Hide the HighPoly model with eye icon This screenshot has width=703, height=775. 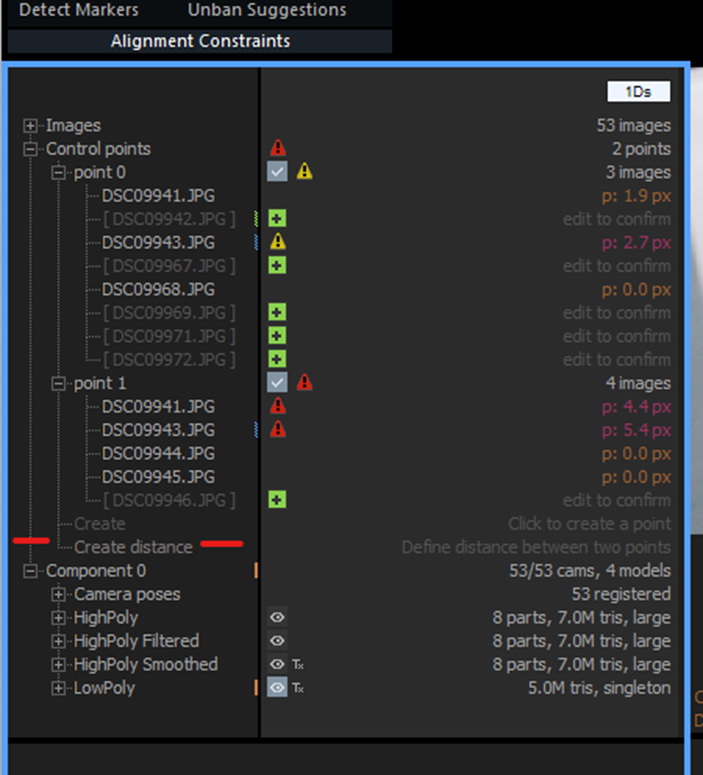click(277, 618)
